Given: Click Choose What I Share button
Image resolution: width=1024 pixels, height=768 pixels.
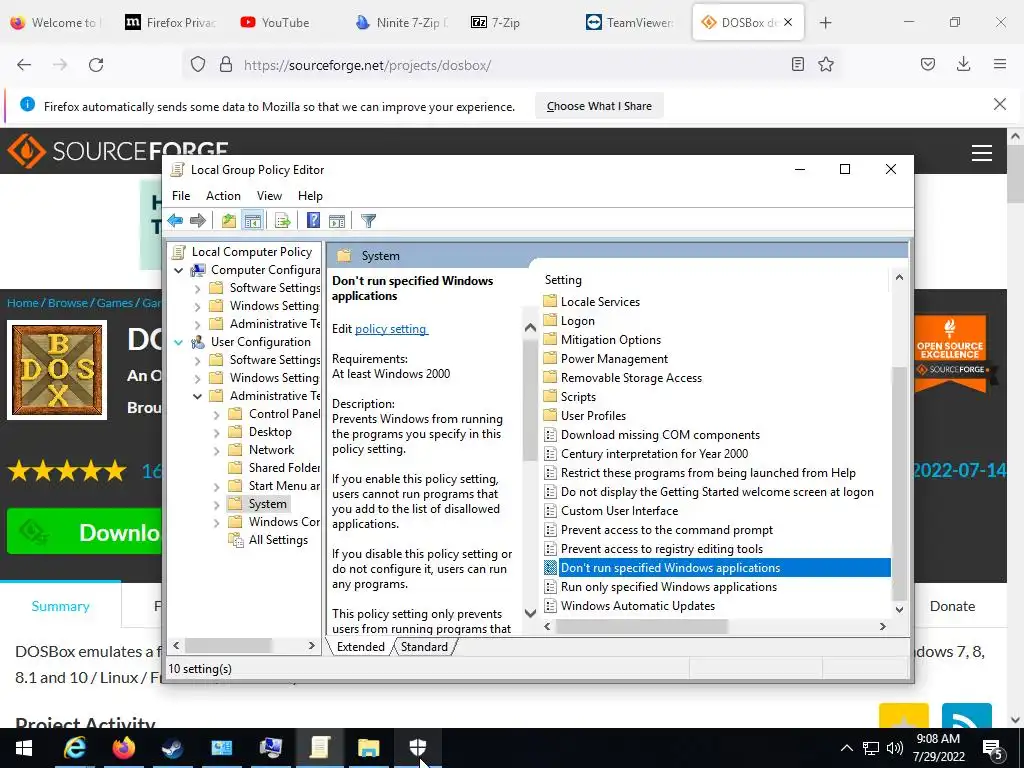Looking at the screenshot, I should coord(599,106).
